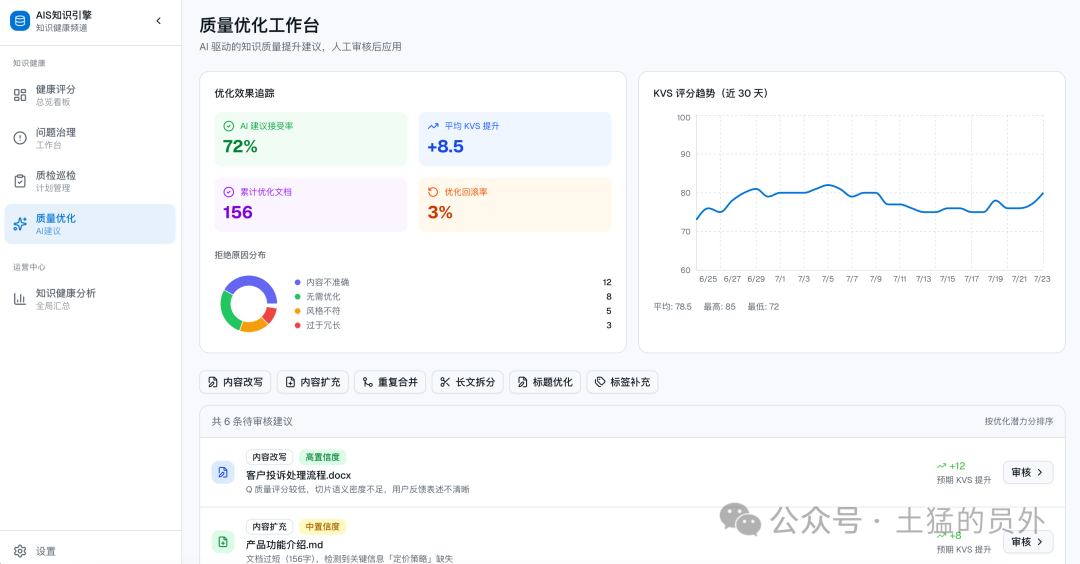Open 产品功能介绍.md suggestion
The height and width of the screenshot is (564, 1080).
click(284, 545)
